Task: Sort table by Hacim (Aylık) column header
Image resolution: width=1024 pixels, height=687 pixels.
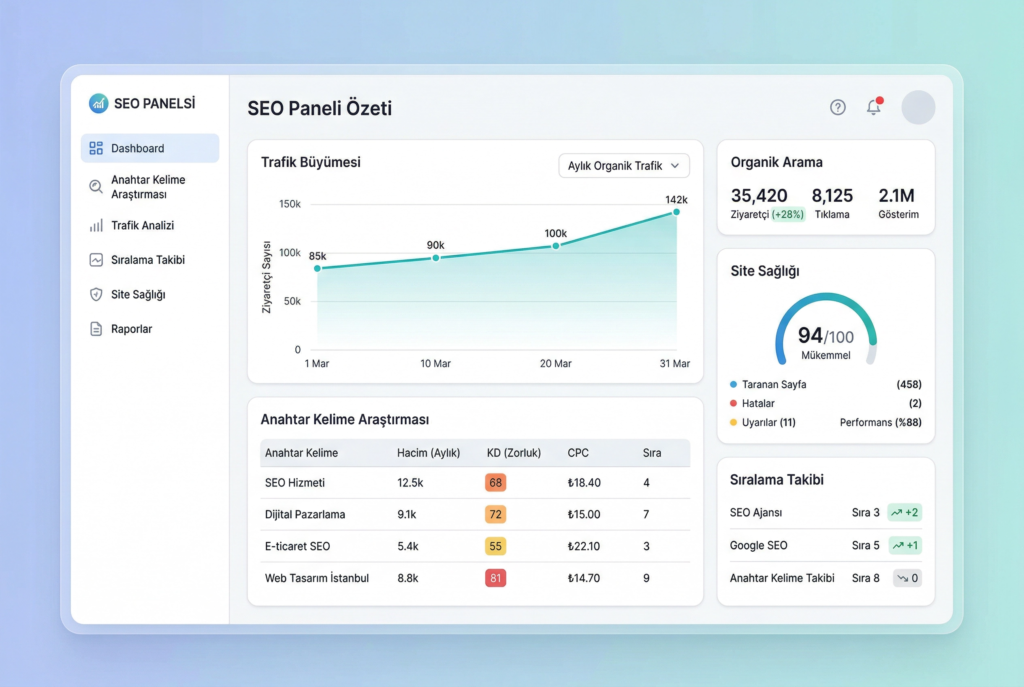Action: coord(428,453)
